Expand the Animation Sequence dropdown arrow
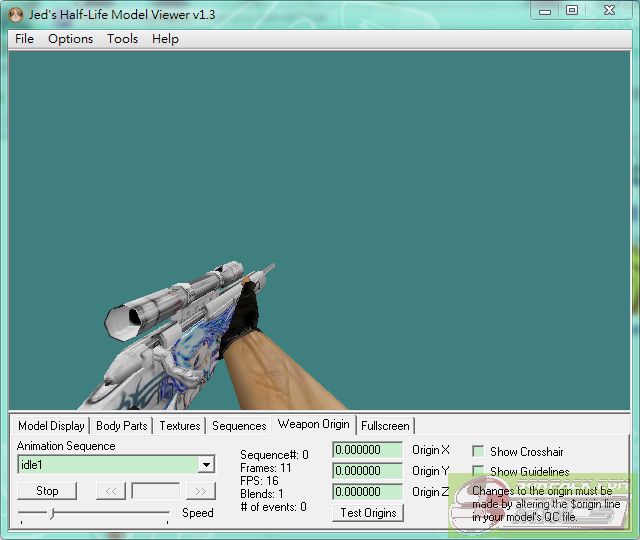 pos(206,465)
